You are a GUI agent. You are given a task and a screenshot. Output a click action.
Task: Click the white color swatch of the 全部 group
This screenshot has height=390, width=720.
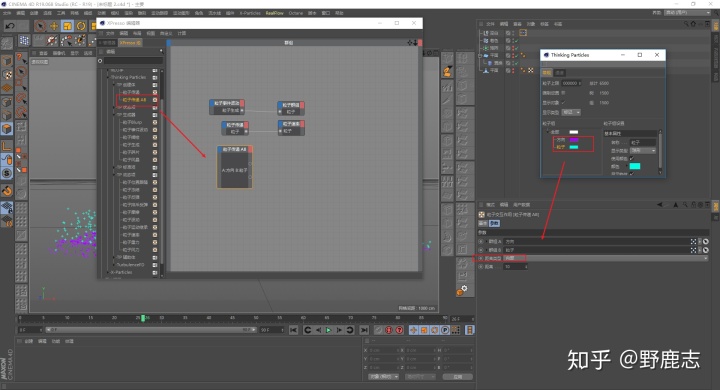click(574, 132)
